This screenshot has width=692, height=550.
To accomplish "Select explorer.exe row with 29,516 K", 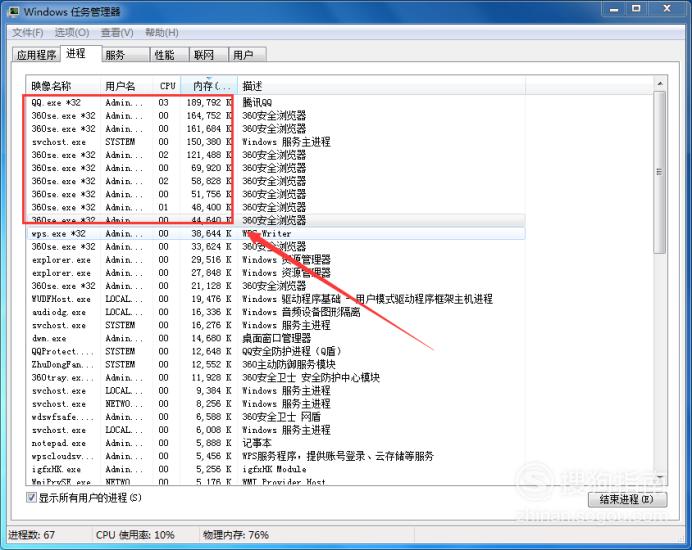I will tap(276, 260).
